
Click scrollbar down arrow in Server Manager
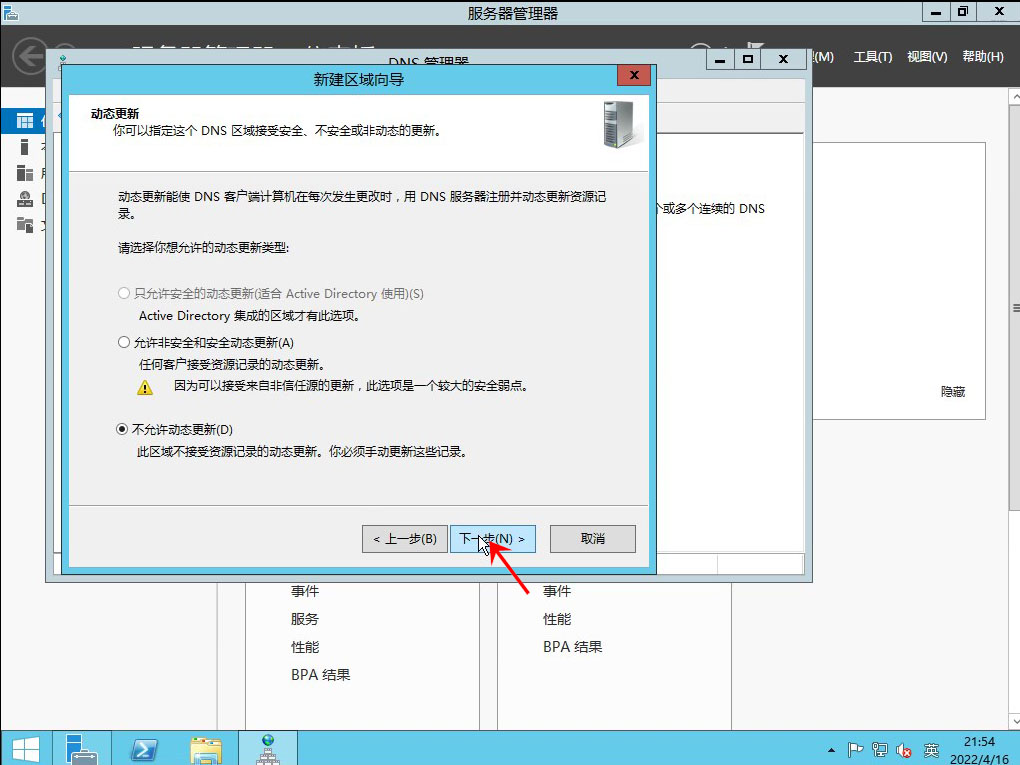1014,721
